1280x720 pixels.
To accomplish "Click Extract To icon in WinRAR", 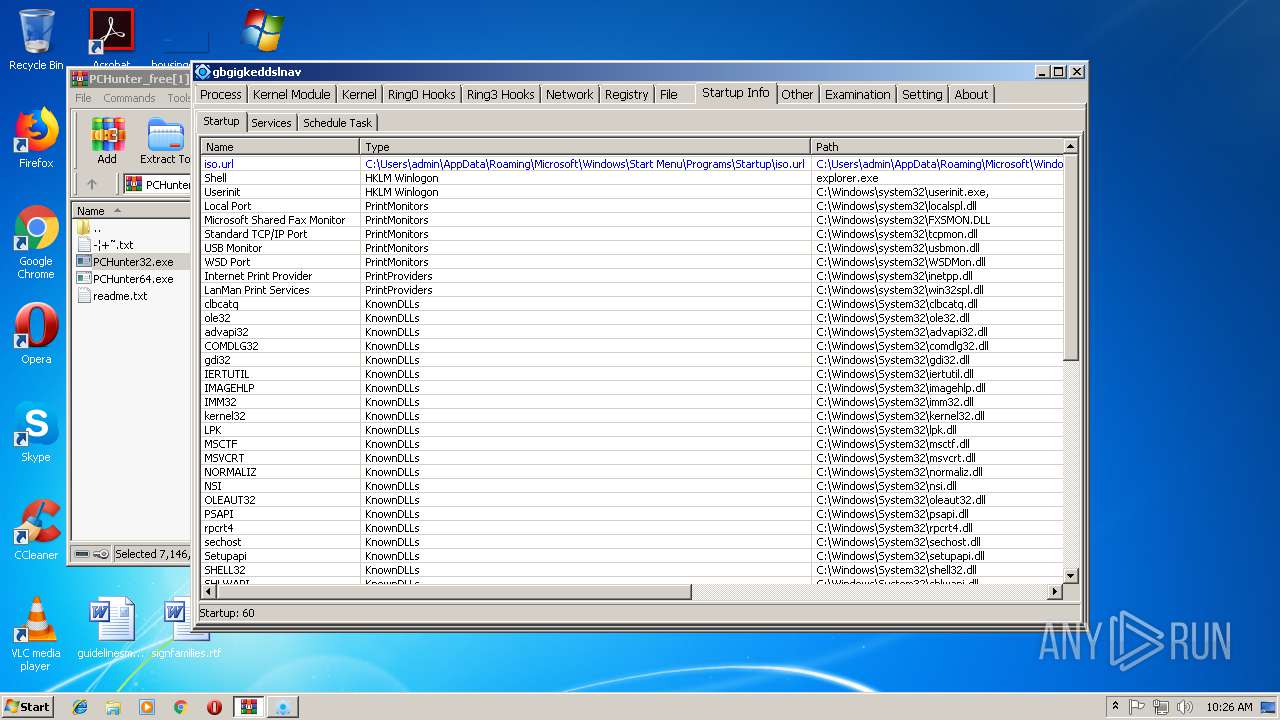I will (165, 140).
